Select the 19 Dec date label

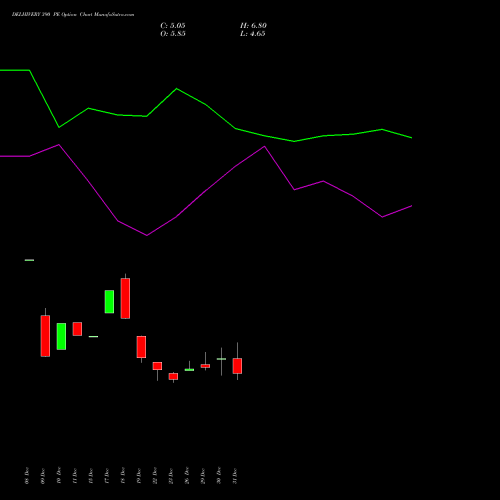[x=139, y=476]
